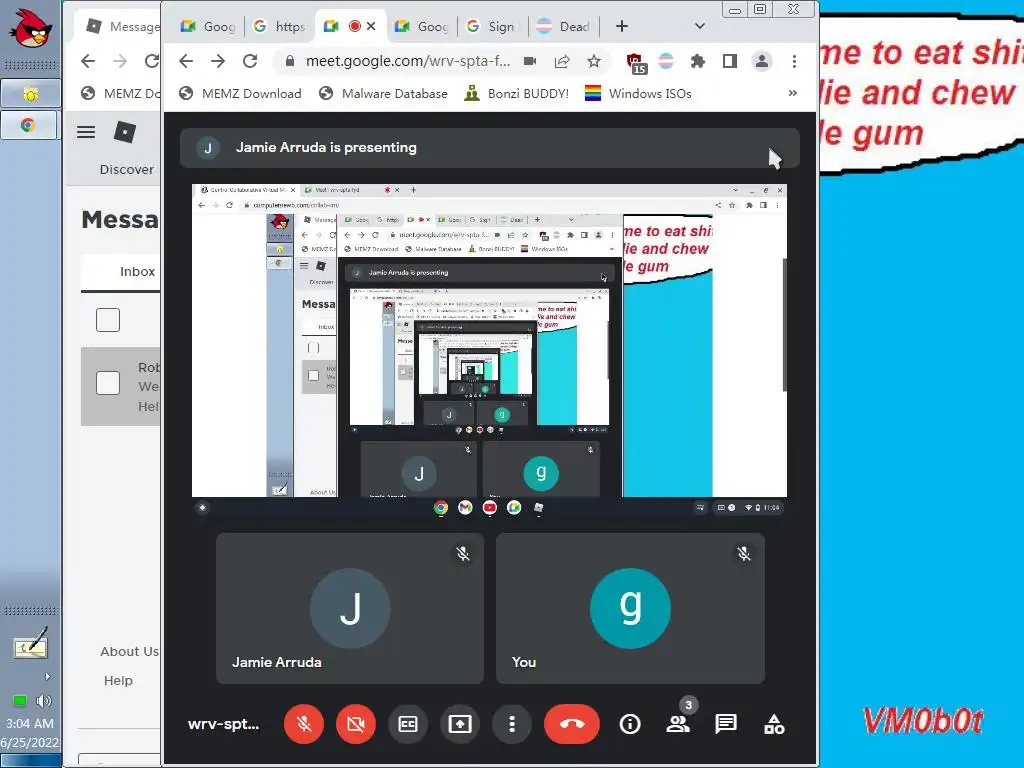The image size is (1024, 768).
Task: Show everyone participants panel
Action: pos(678,724)
